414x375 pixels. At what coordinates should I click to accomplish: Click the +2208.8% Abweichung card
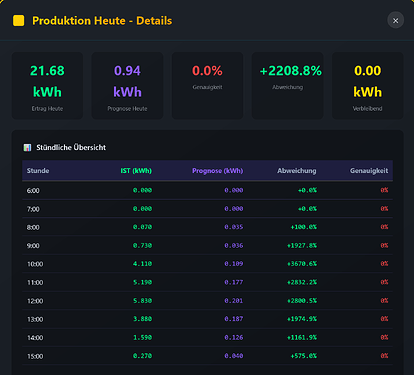click(x=287, y=85)
